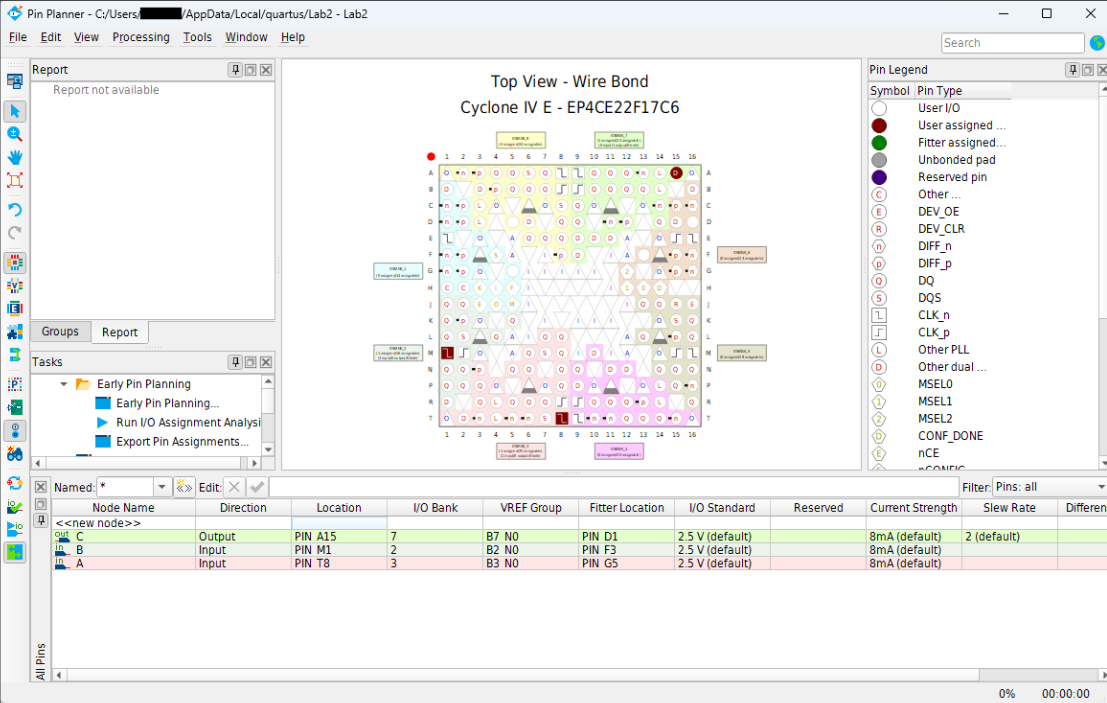Click the io checkmark analysis icon
The height and width of the screenshot is (703, 1107).
(15, 506)
